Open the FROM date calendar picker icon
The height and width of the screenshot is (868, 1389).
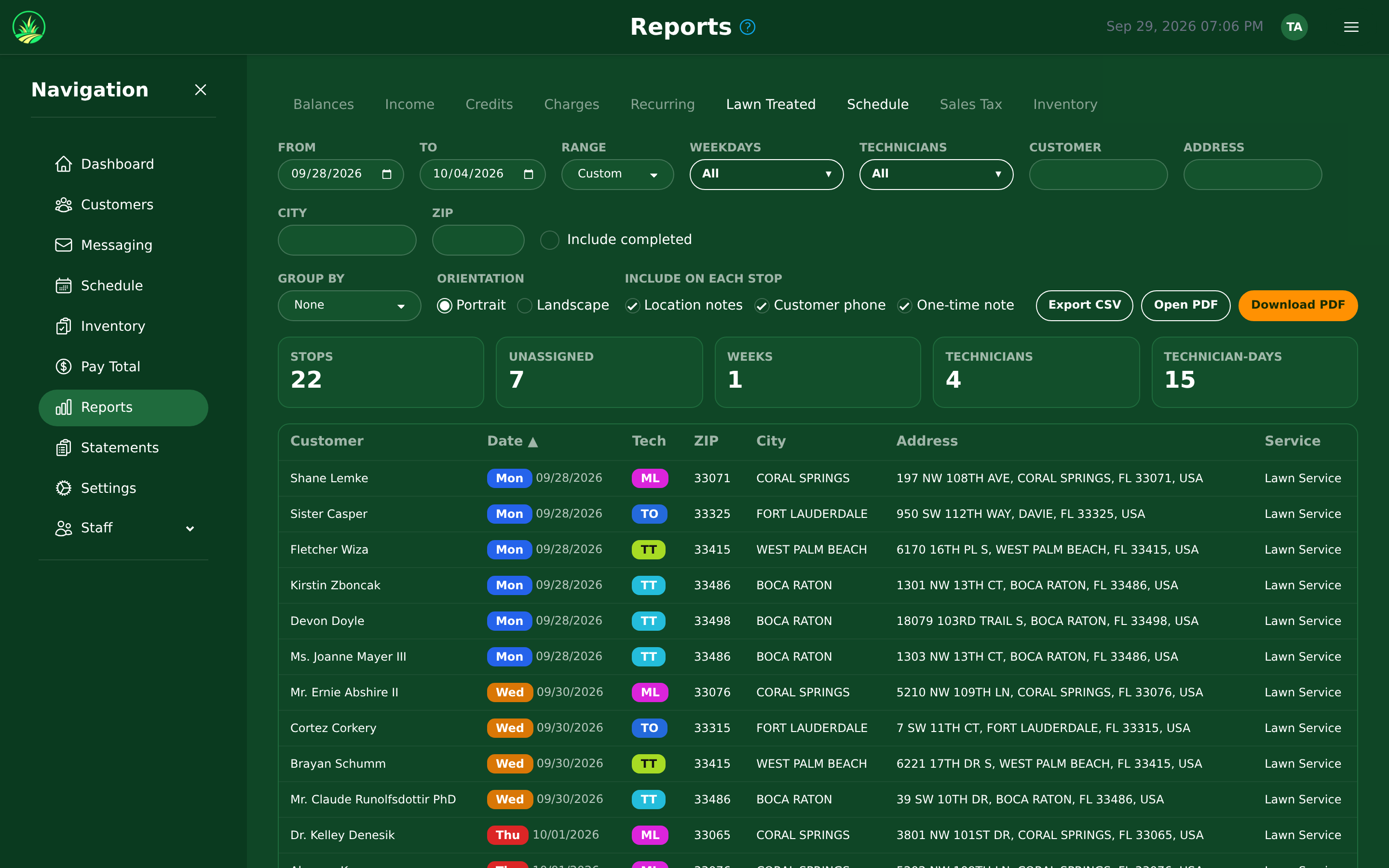pos(387,174)
